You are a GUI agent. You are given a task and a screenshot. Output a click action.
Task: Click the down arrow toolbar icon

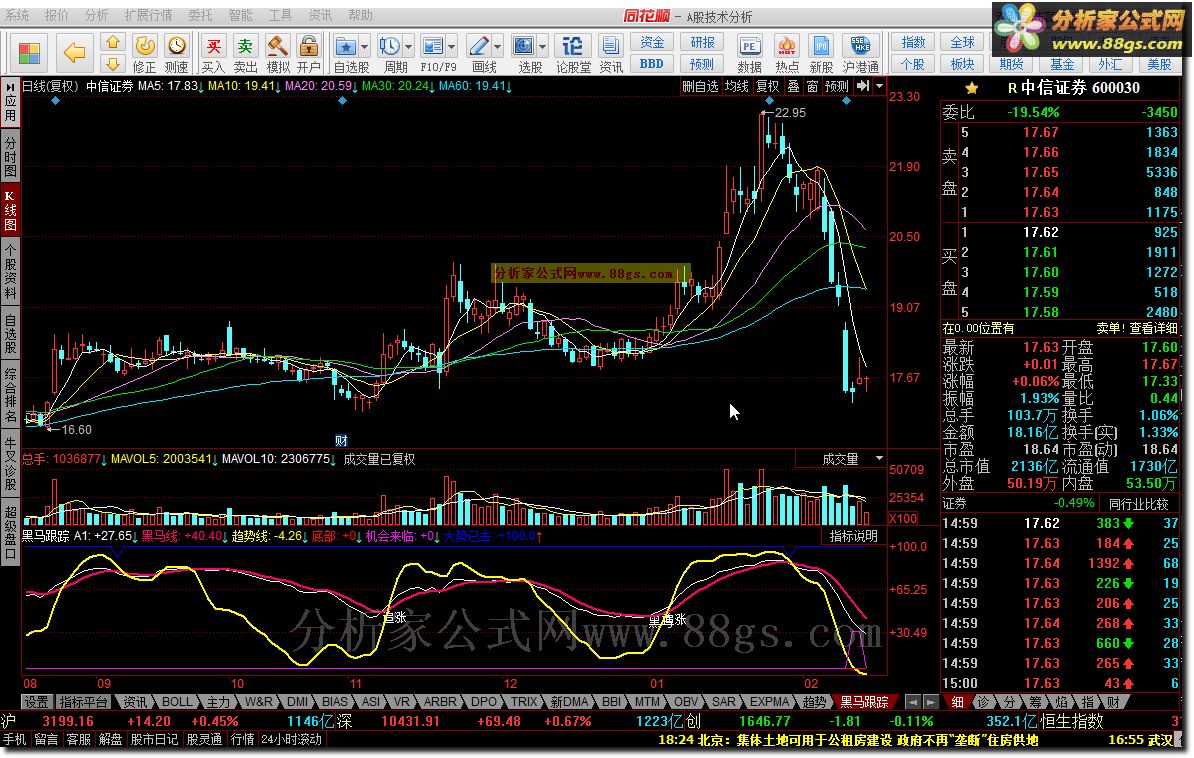pos(113,63)
